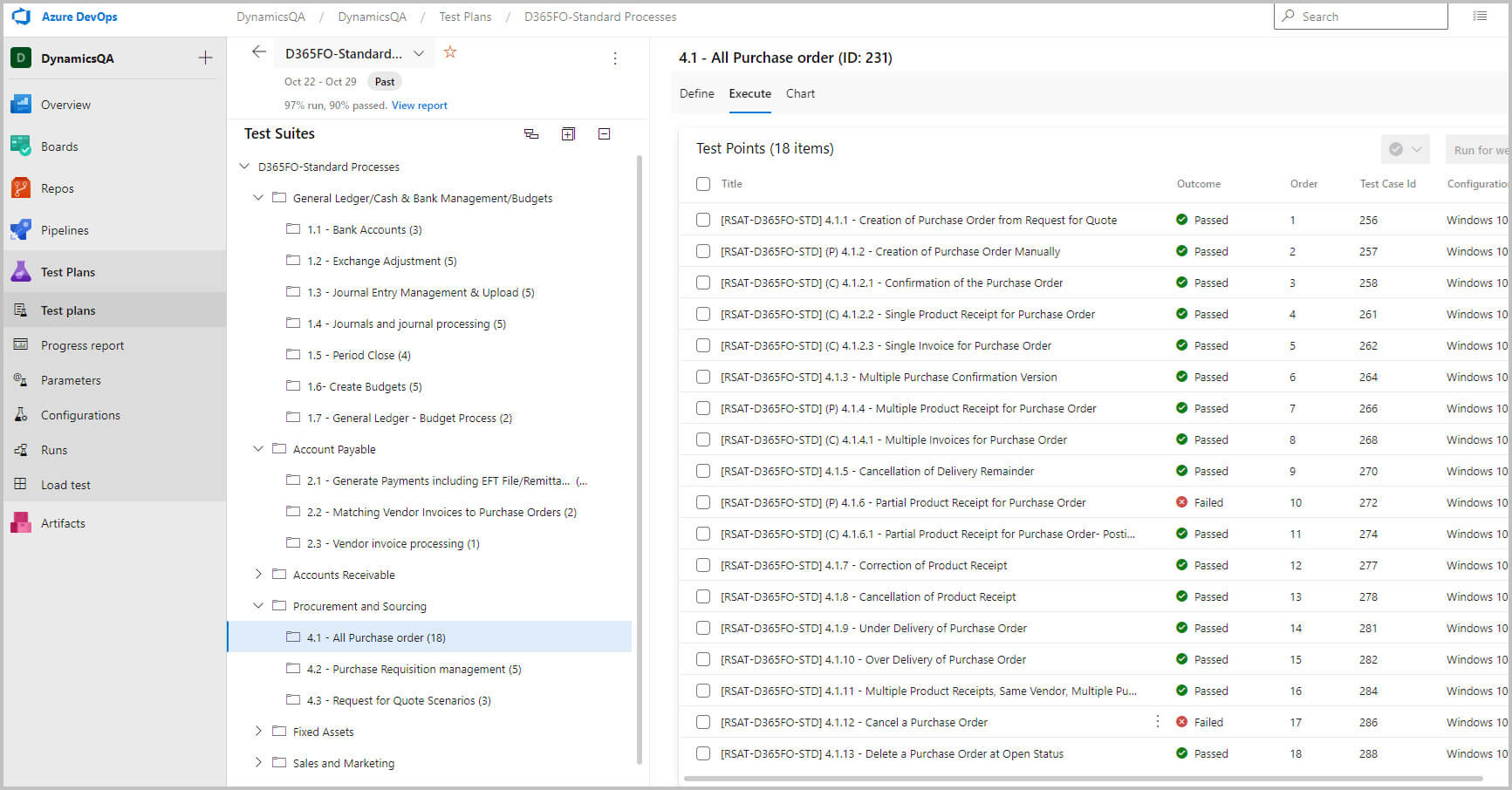Click the Boards icon in sidebar
This screenshot has height=790, width=1512.
pos(21,146)
